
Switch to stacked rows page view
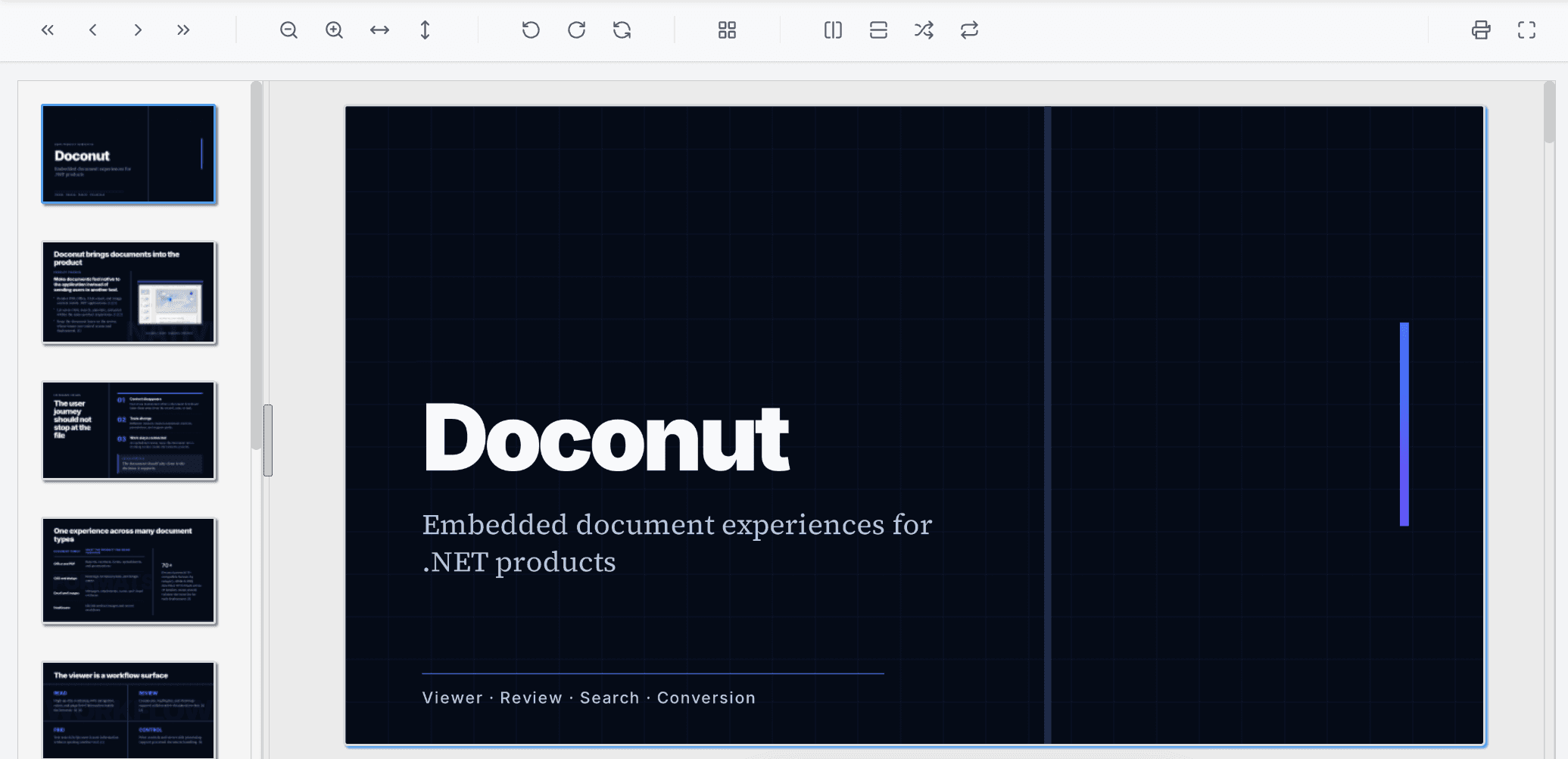(878, 30)
